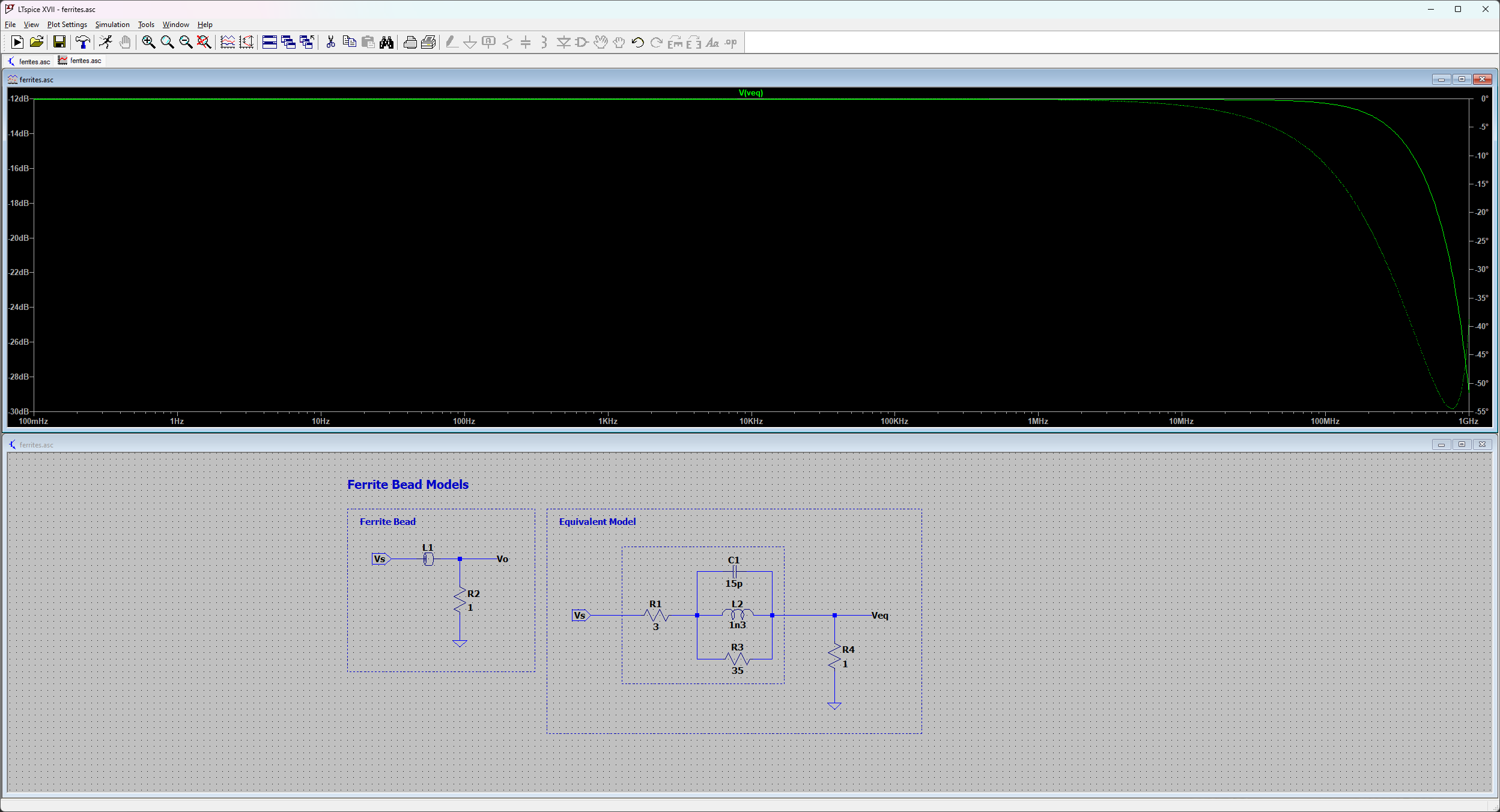Click the -12dB left axis label

tap(18, 98)
